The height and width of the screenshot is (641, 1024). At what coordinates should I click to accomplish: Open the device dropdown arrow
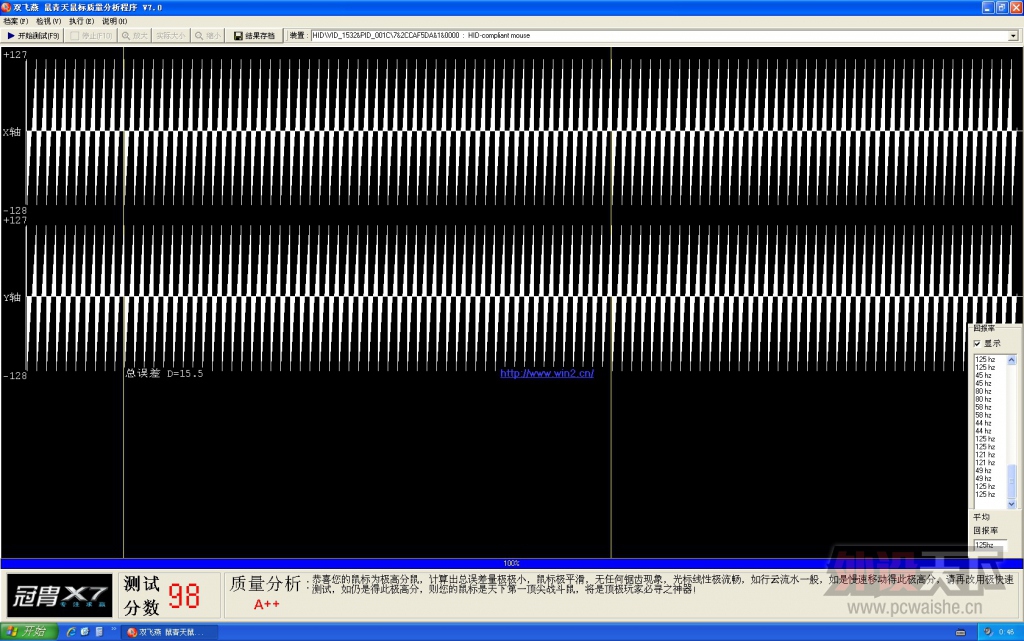[1013, 36]
